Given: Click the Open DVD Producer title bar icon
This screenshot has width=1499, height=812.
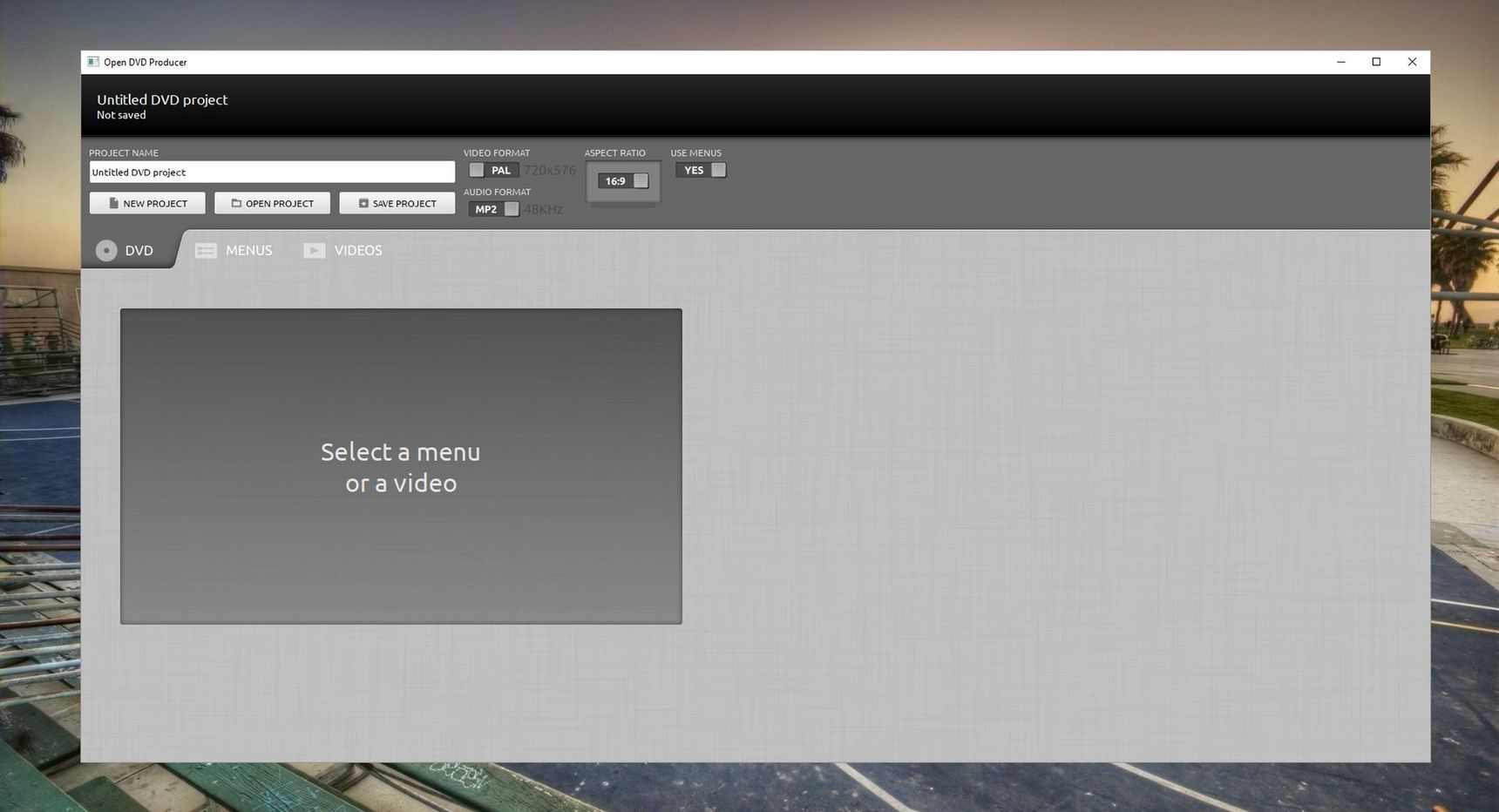Looking at the screenshot, I should (93, 62).
